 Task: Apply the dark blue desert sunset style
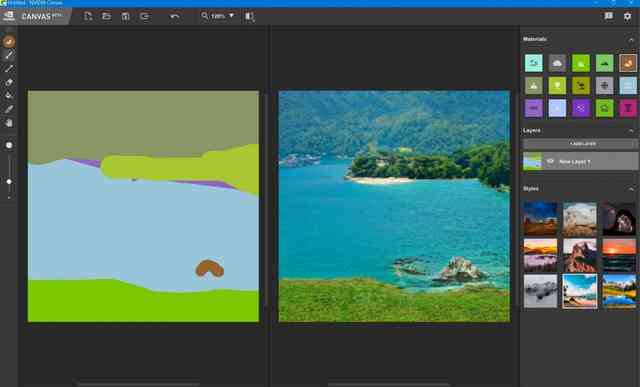[540, 218]
